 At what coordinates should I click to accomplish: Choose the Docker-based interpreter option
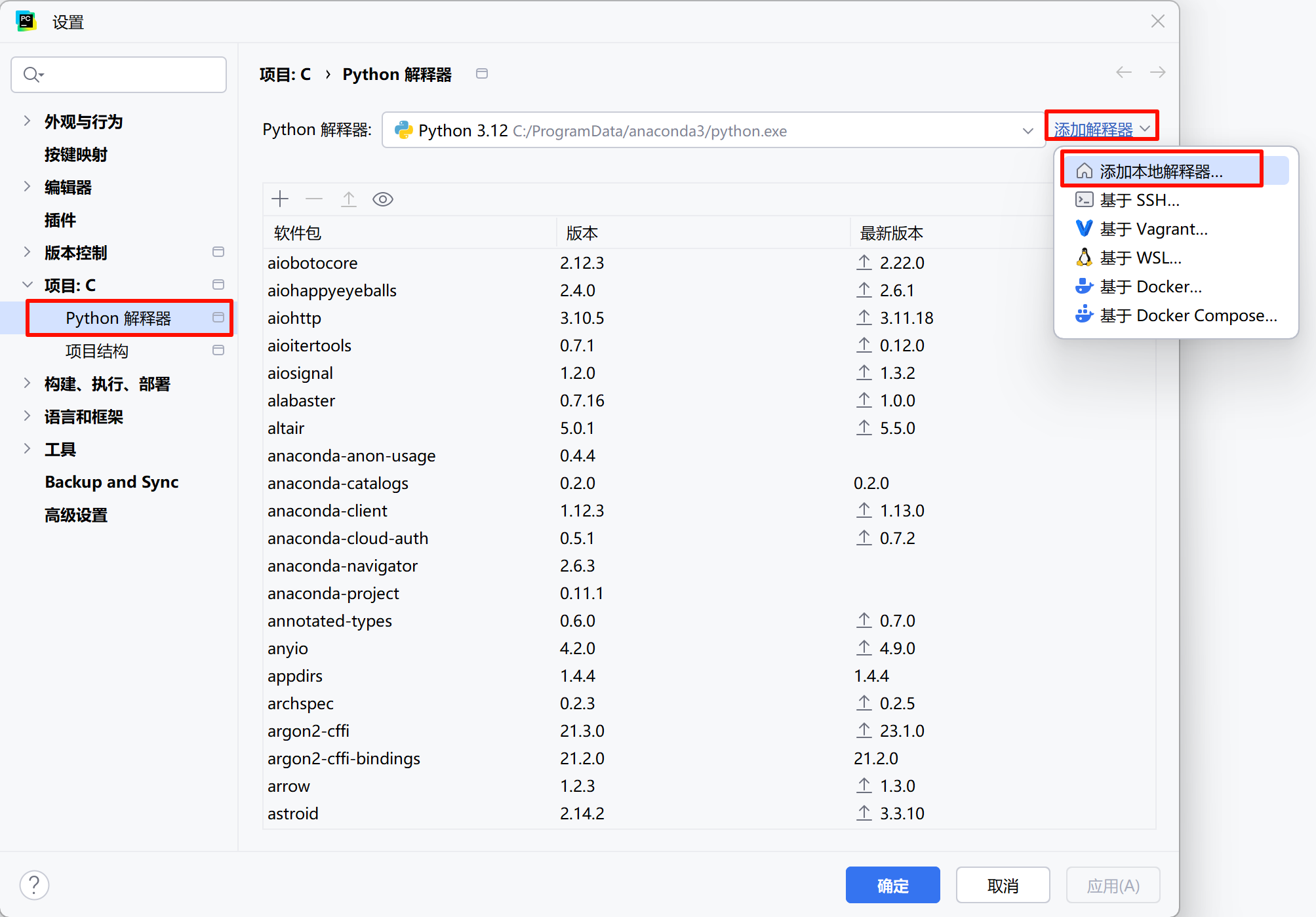point(1150,287)
